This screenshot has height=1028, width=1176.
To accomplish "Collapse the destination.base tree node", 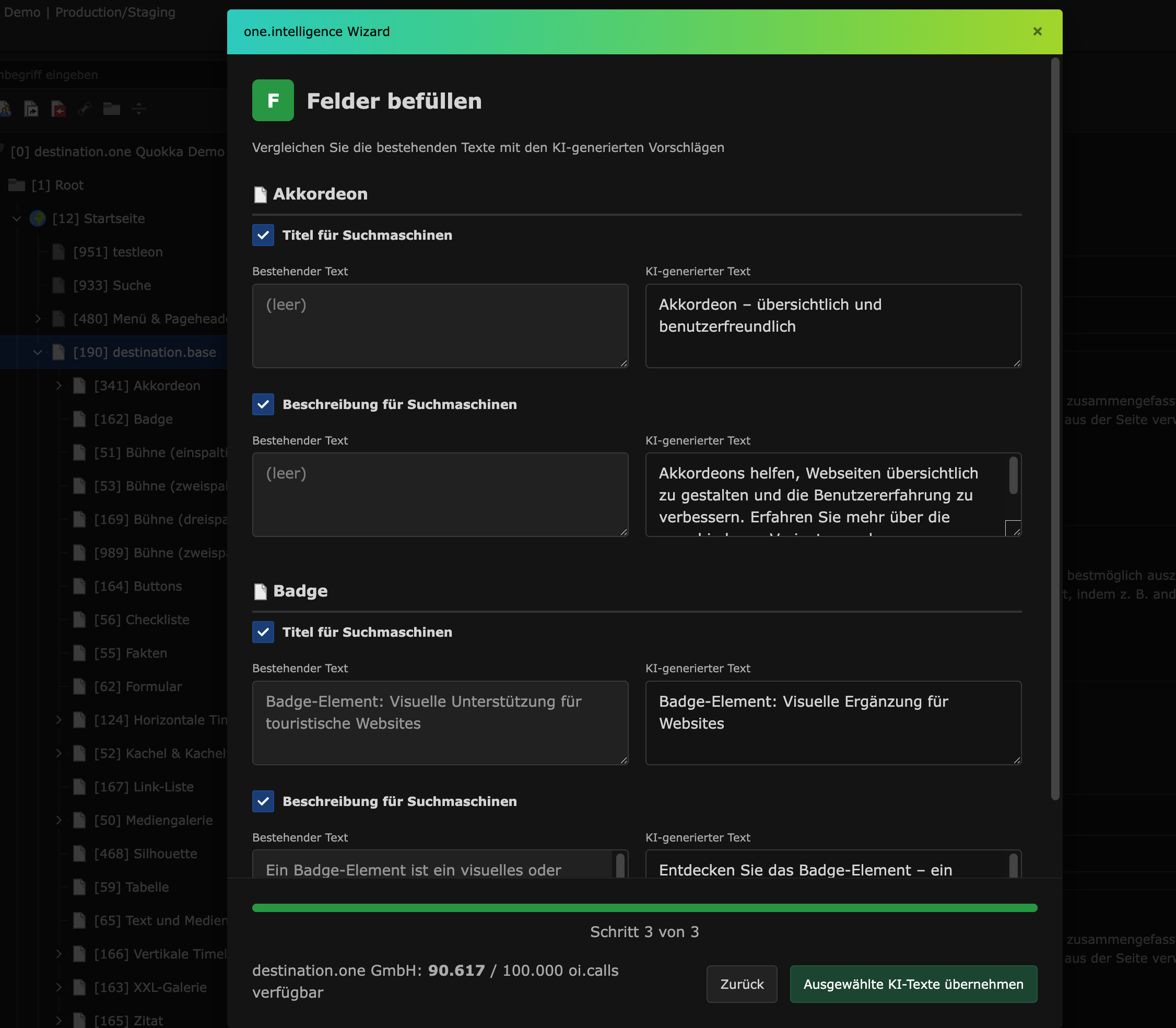I will click(x=38, y=352).
